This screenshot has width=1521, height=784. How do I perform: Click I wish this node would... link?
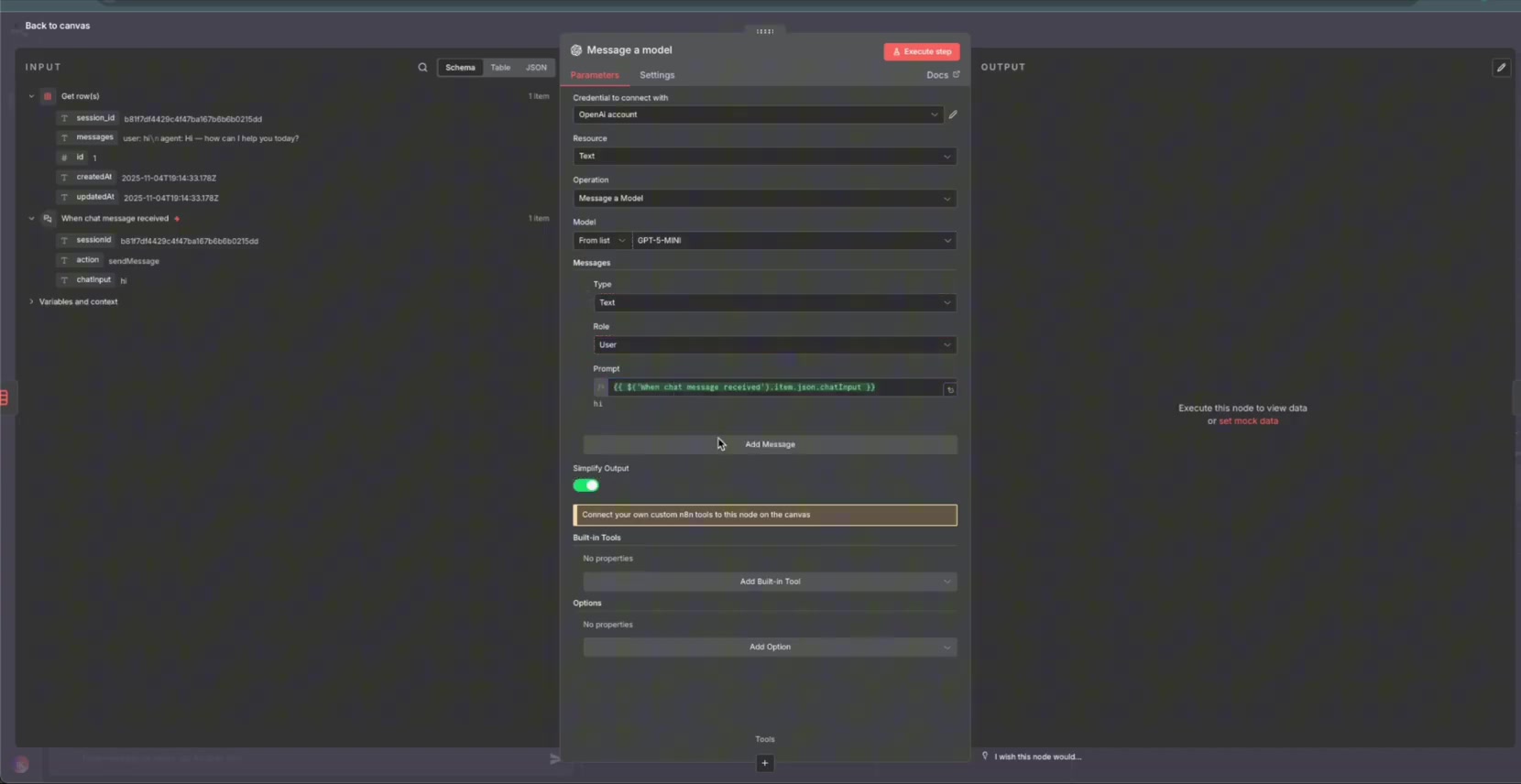click(1038, 757)
